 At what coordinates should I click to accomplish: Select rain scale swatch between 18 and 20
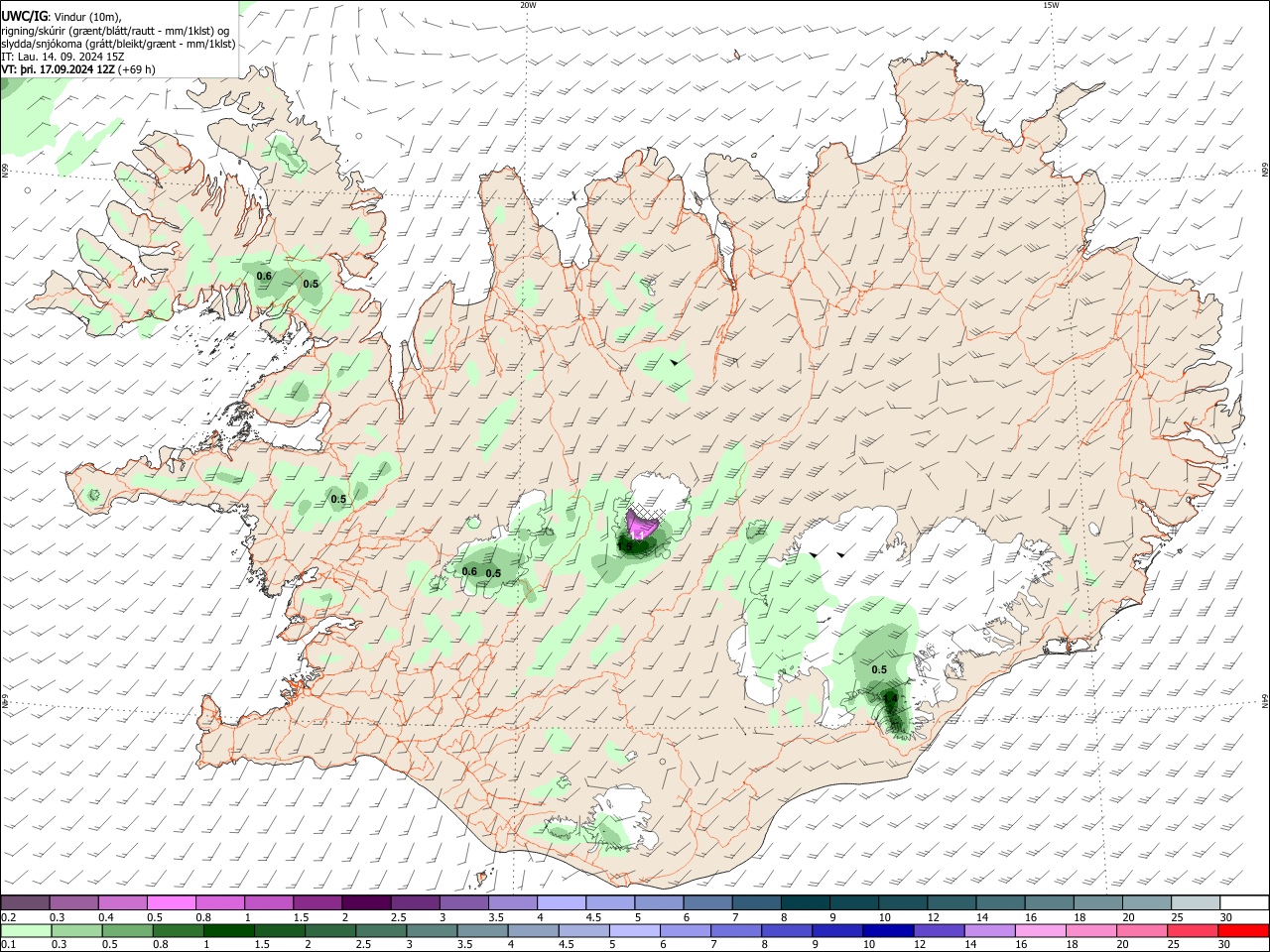[x=1091, y=930]
